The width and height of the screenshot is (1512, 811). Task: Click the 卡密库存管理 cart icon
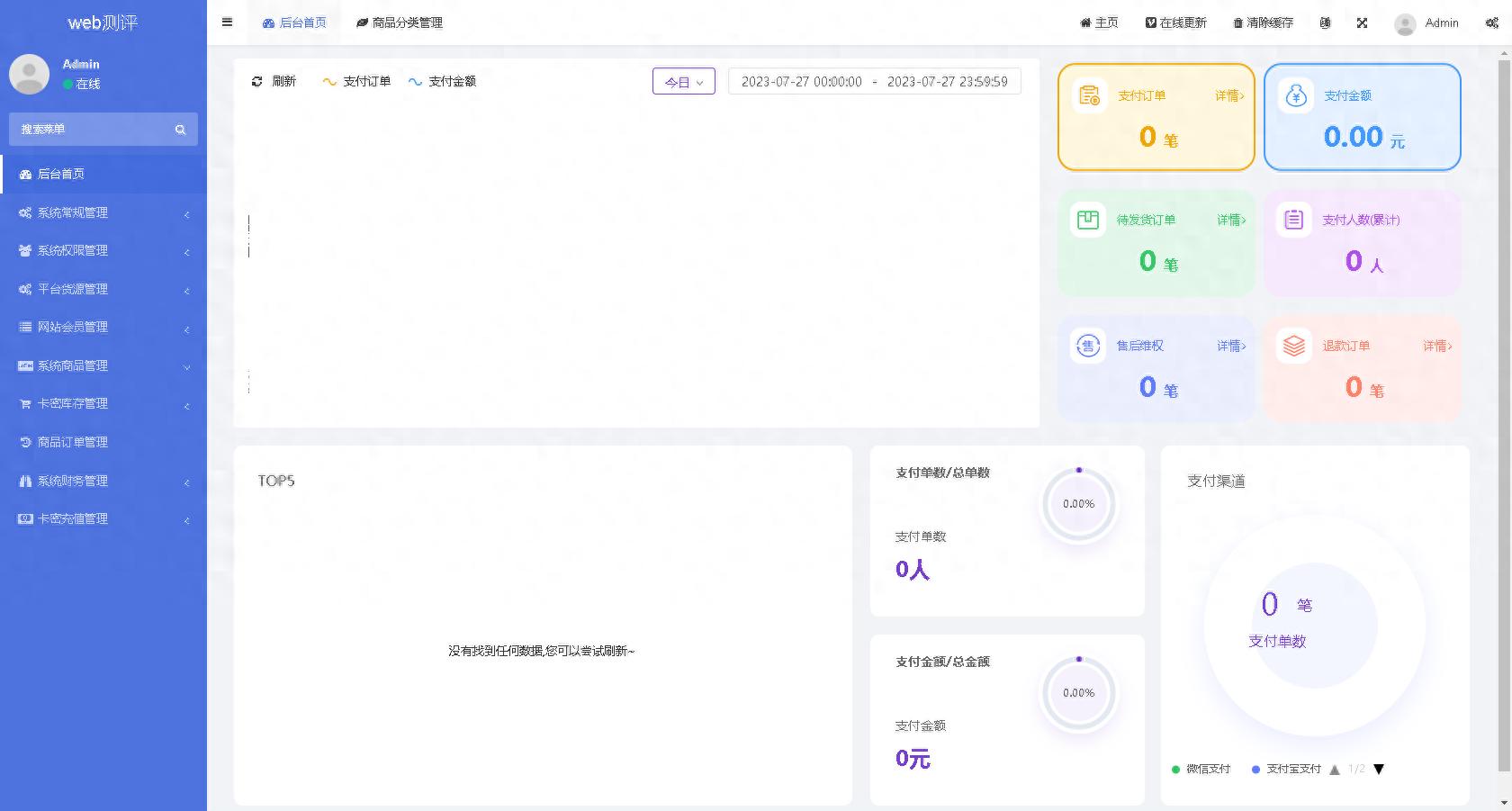tap(25, 403)
